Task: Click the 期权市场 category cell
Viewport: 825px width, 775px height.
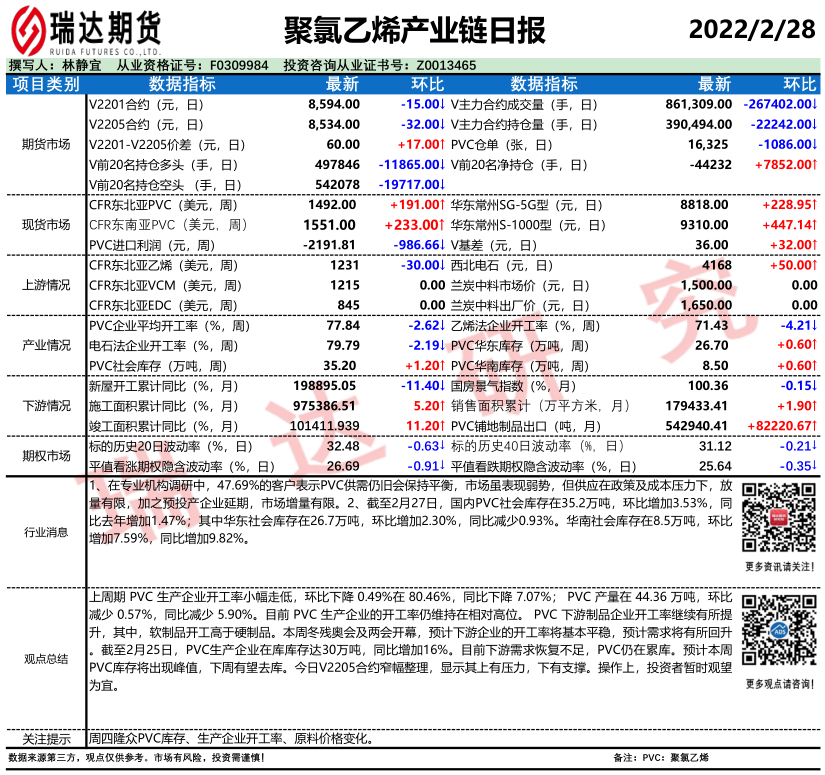Action: 45,455
